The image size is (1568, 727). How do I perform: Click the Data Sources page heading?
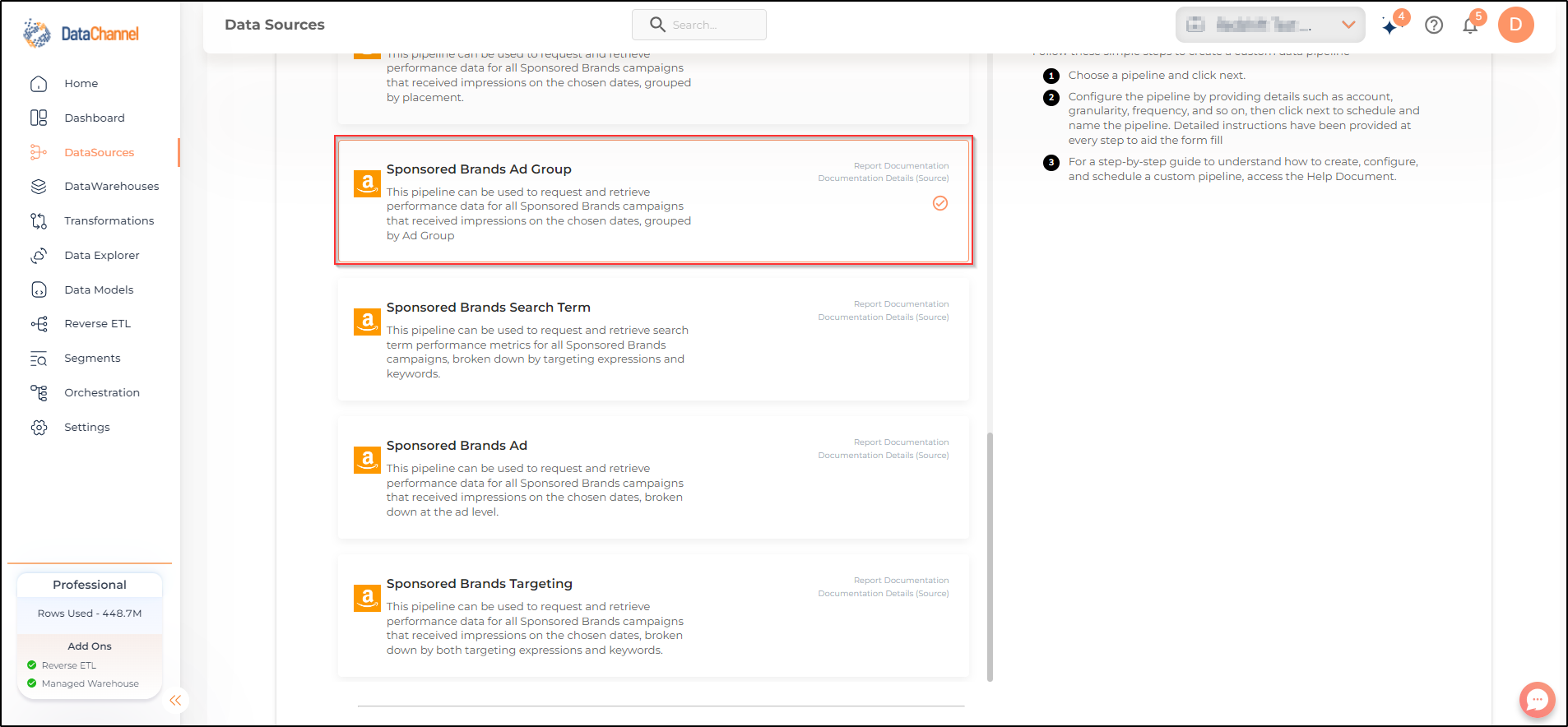point(275,25)
